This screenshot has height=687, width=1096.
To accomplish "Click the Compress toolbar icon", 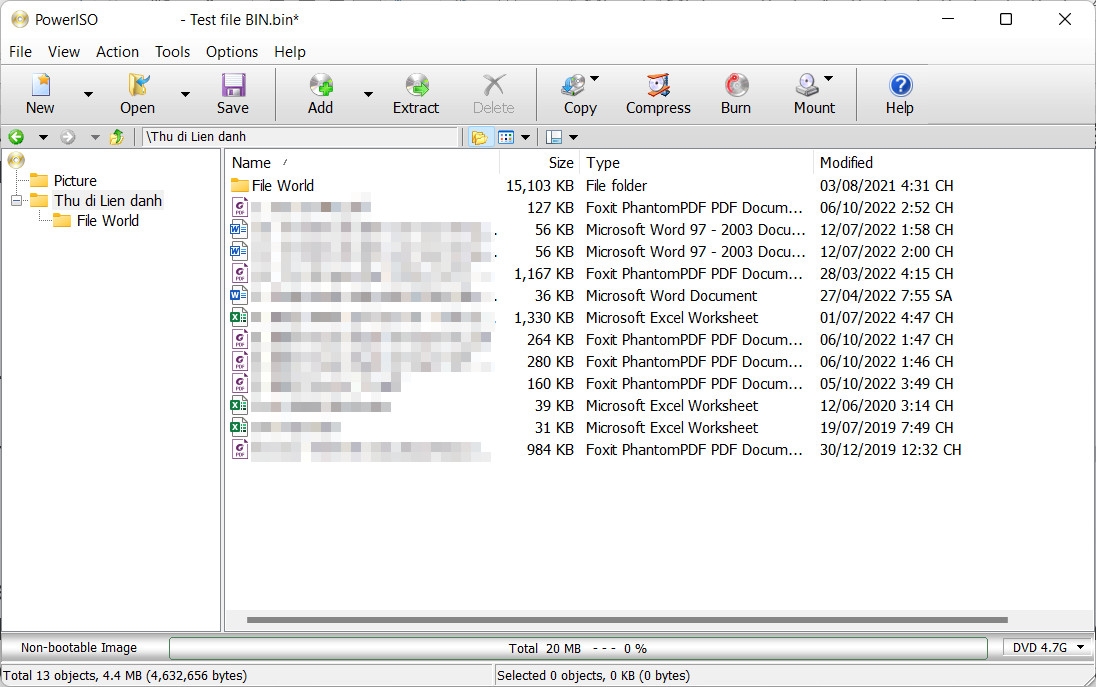I will point(658,85).
